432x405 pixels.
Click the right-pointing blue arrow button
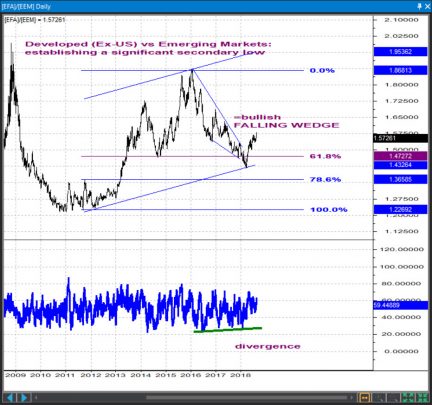(24, 398)
